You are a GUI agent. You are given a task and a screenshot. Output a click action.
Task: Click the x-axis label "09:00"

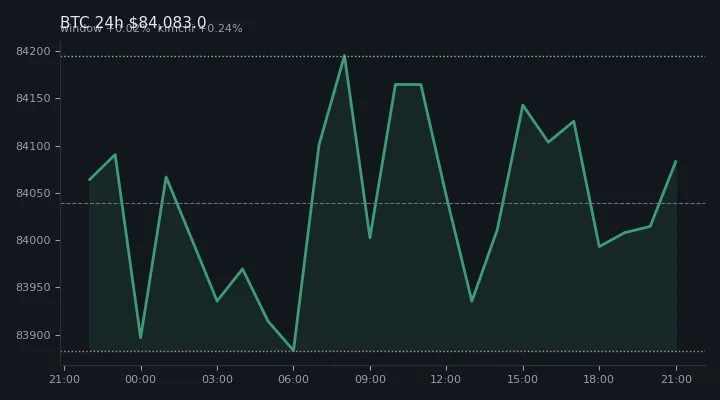(x=370, y=379)
